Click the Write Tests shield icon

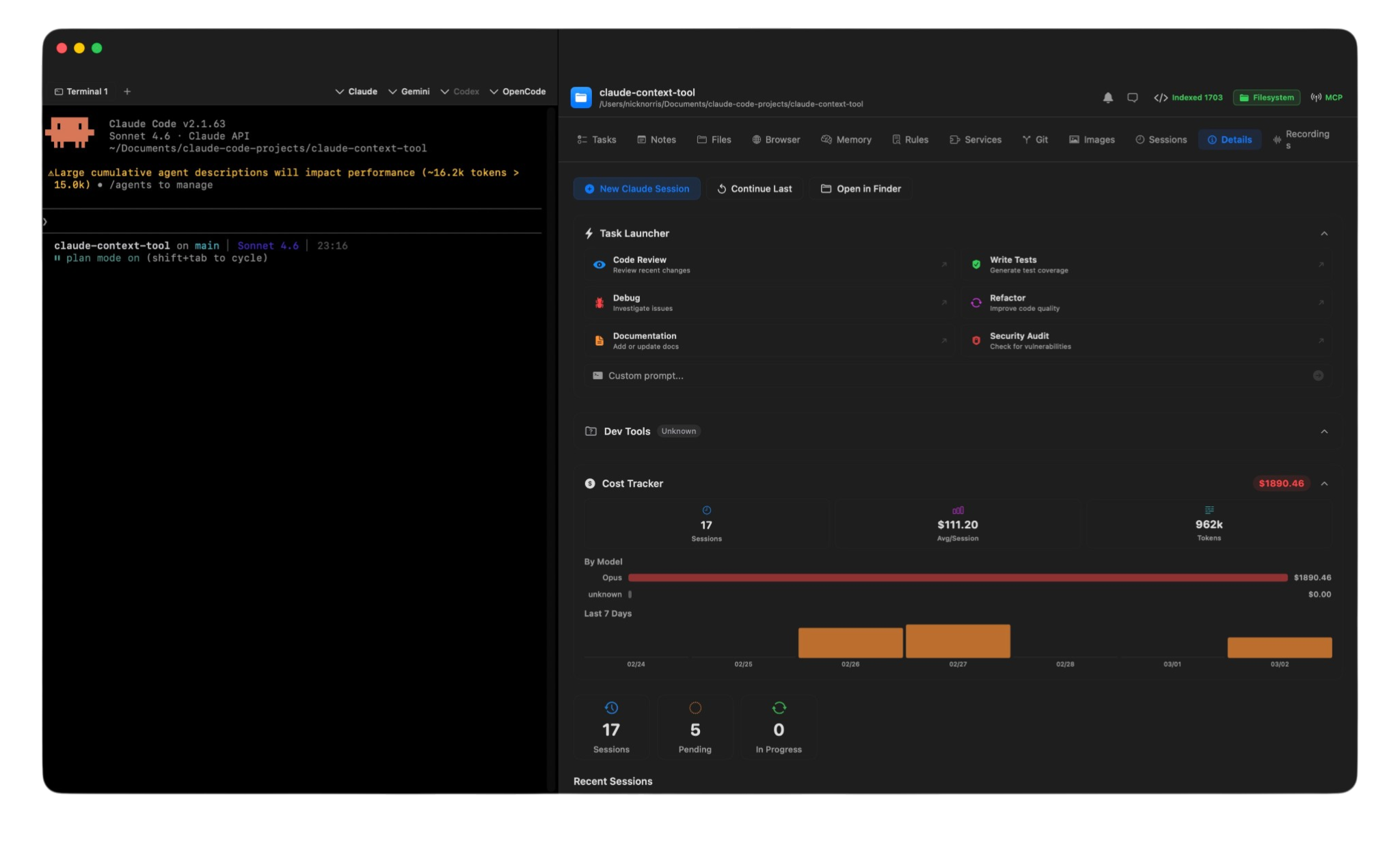[x=975, y=264]
